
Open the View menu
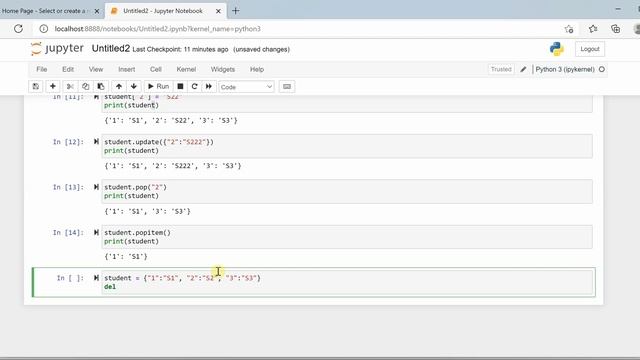96,69
